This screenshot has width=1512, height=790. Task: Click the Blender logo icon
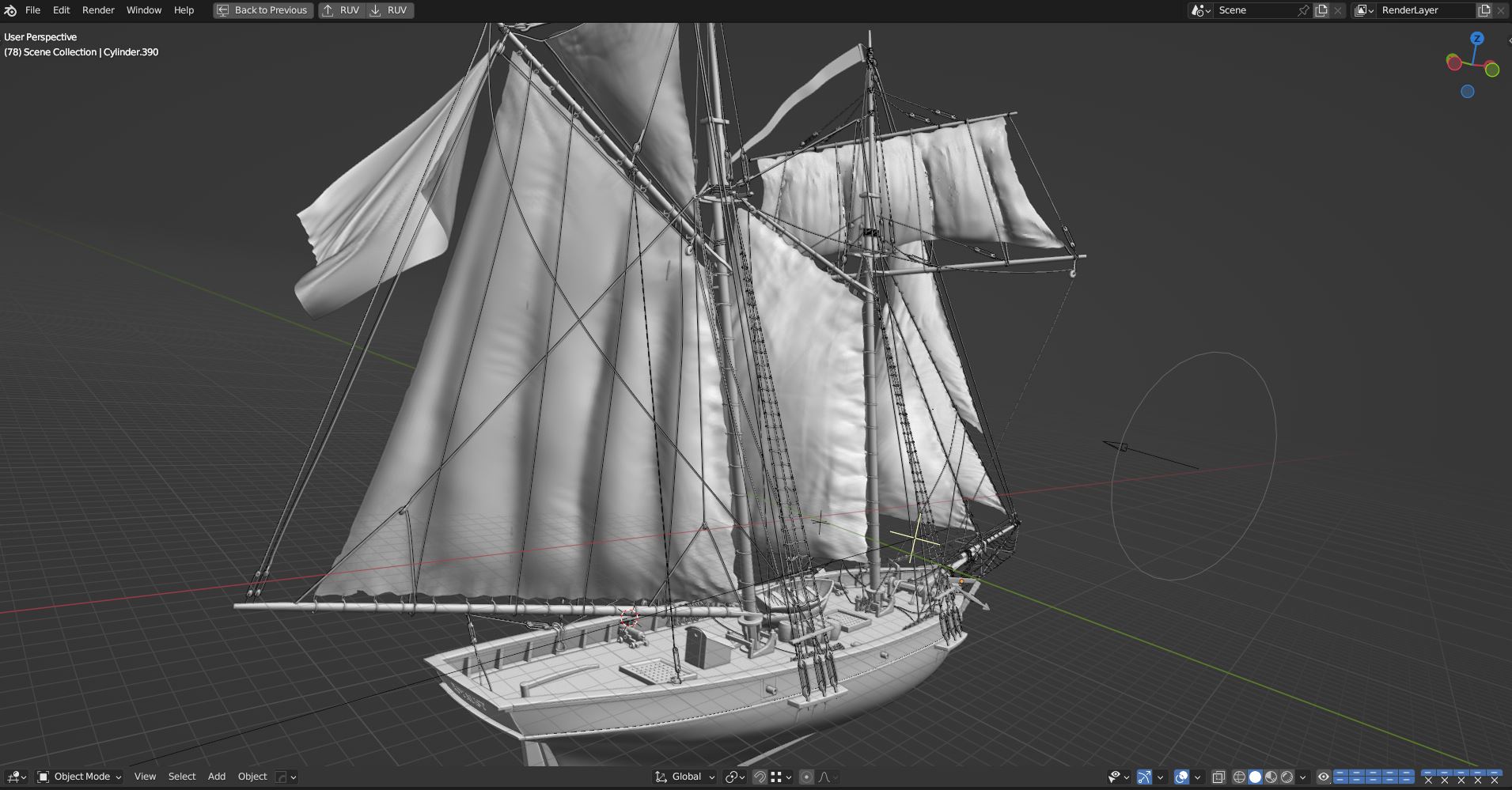[10, 10]
